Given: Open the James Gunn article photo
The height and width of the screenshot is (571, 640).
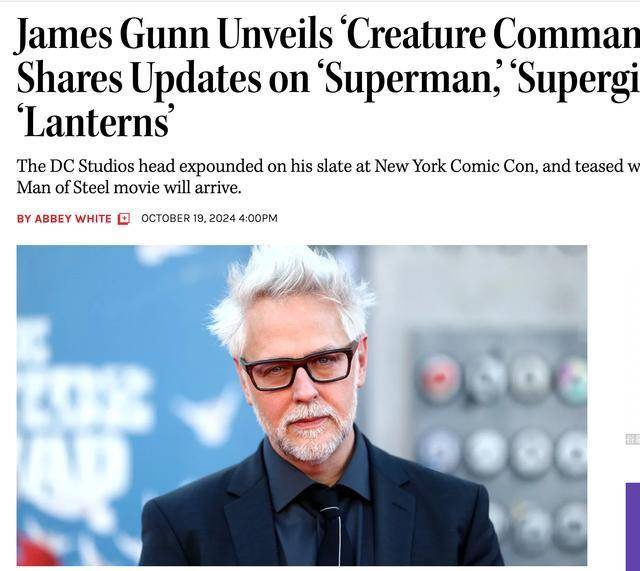Looking at the screenshot, I should (302, 405).
